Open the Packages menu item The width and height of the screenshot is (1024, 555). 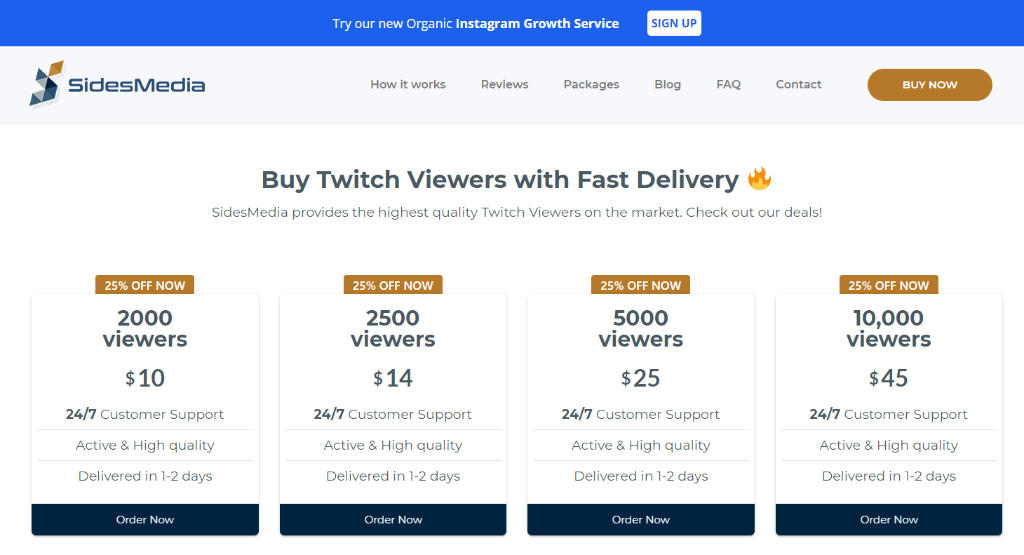click(x=591, y=84)
